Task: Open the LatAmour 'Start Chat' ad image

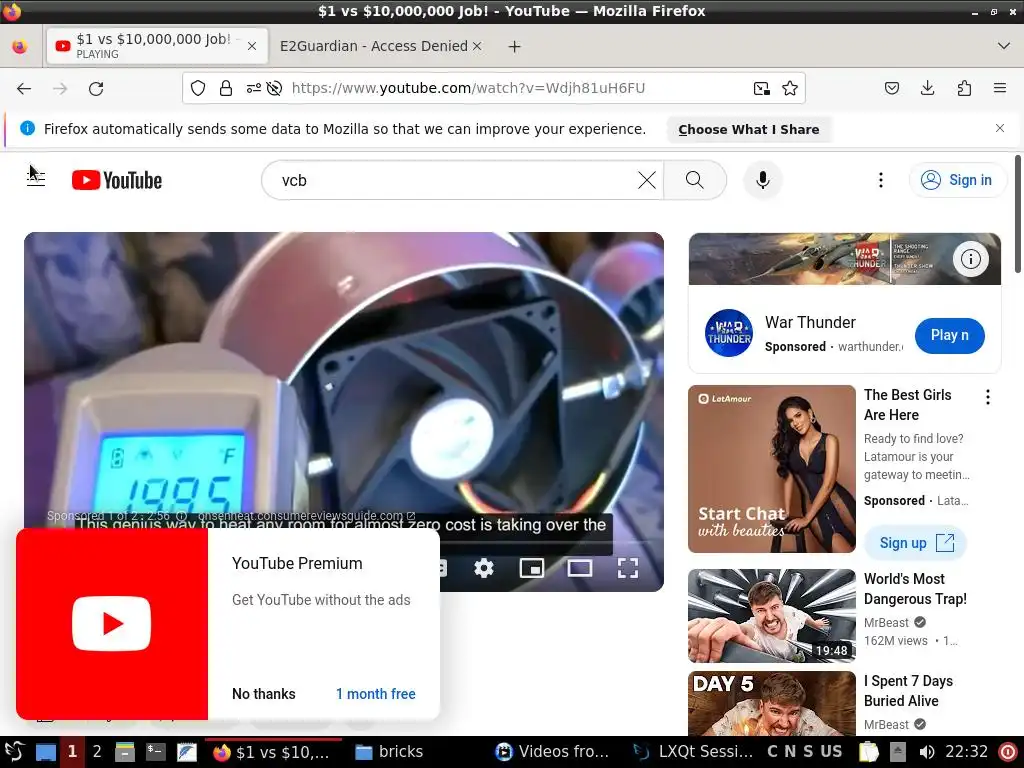Action: pyautogui.click(x=771, y=469)
